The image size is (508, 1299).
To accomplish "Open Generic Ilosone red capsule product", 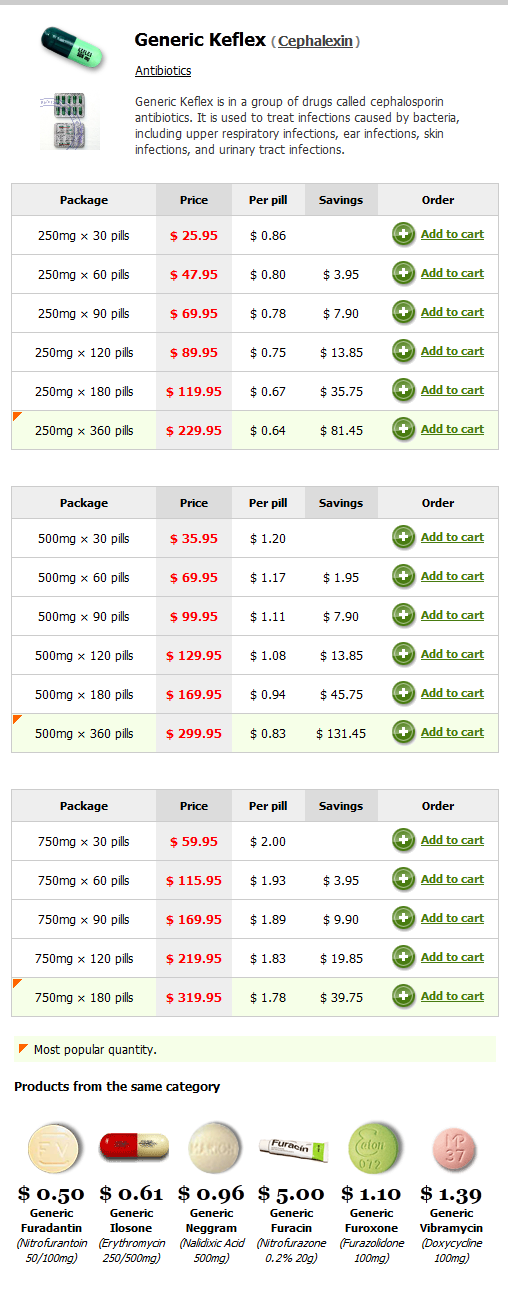I will click(134, 1147).
